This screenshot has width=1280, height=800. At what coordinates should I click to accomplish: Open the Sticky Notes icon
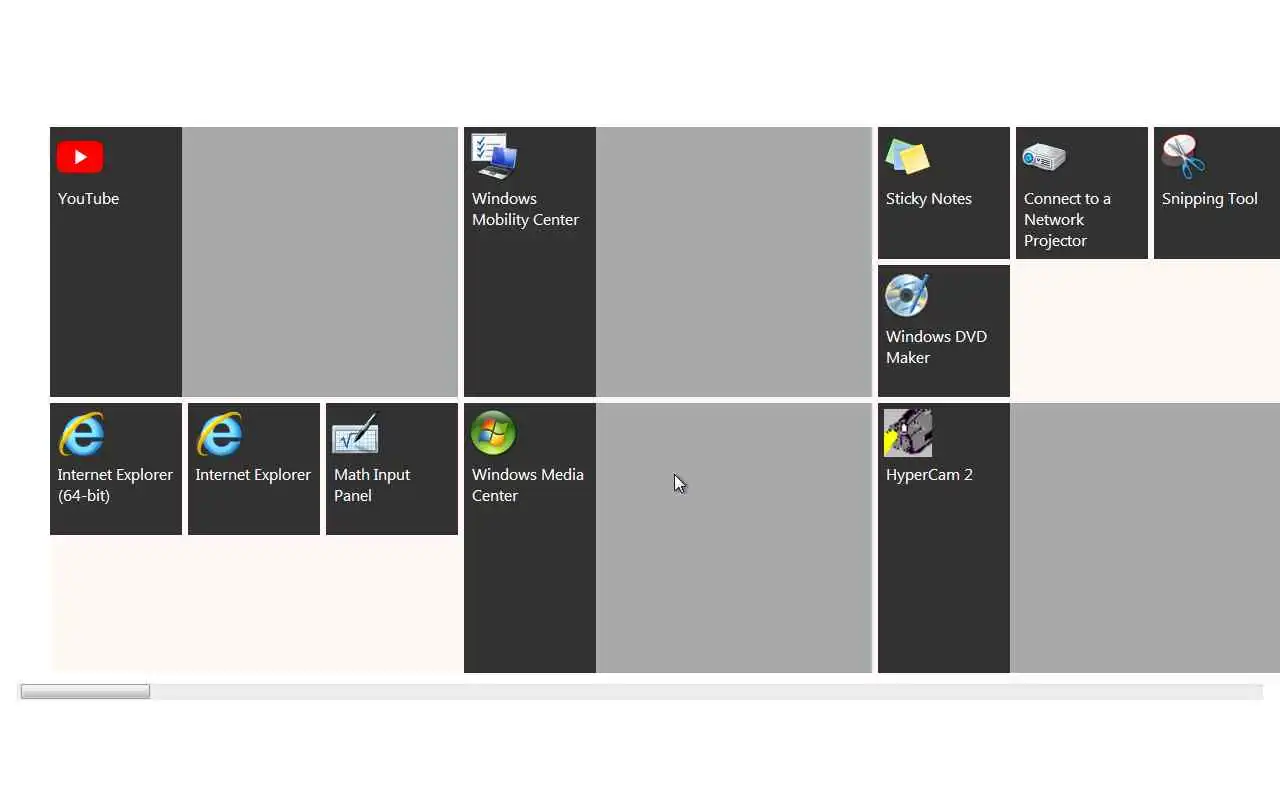(908, 157)
